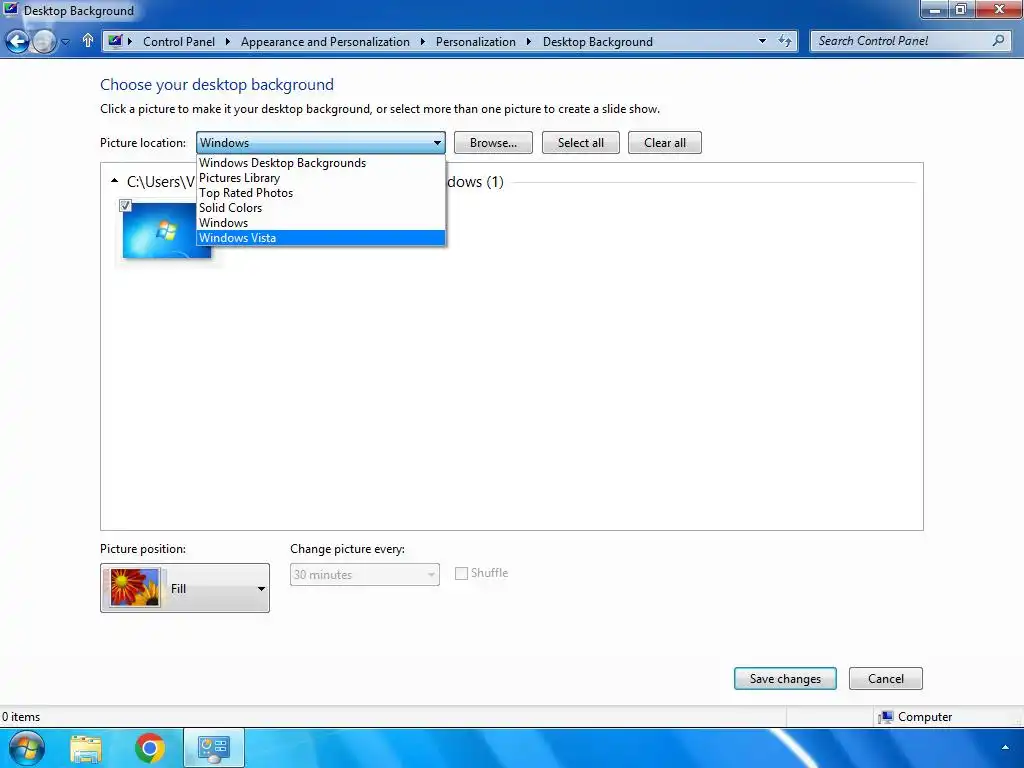
Task: Click the Clear all button
Action: (x=665, y=142)
